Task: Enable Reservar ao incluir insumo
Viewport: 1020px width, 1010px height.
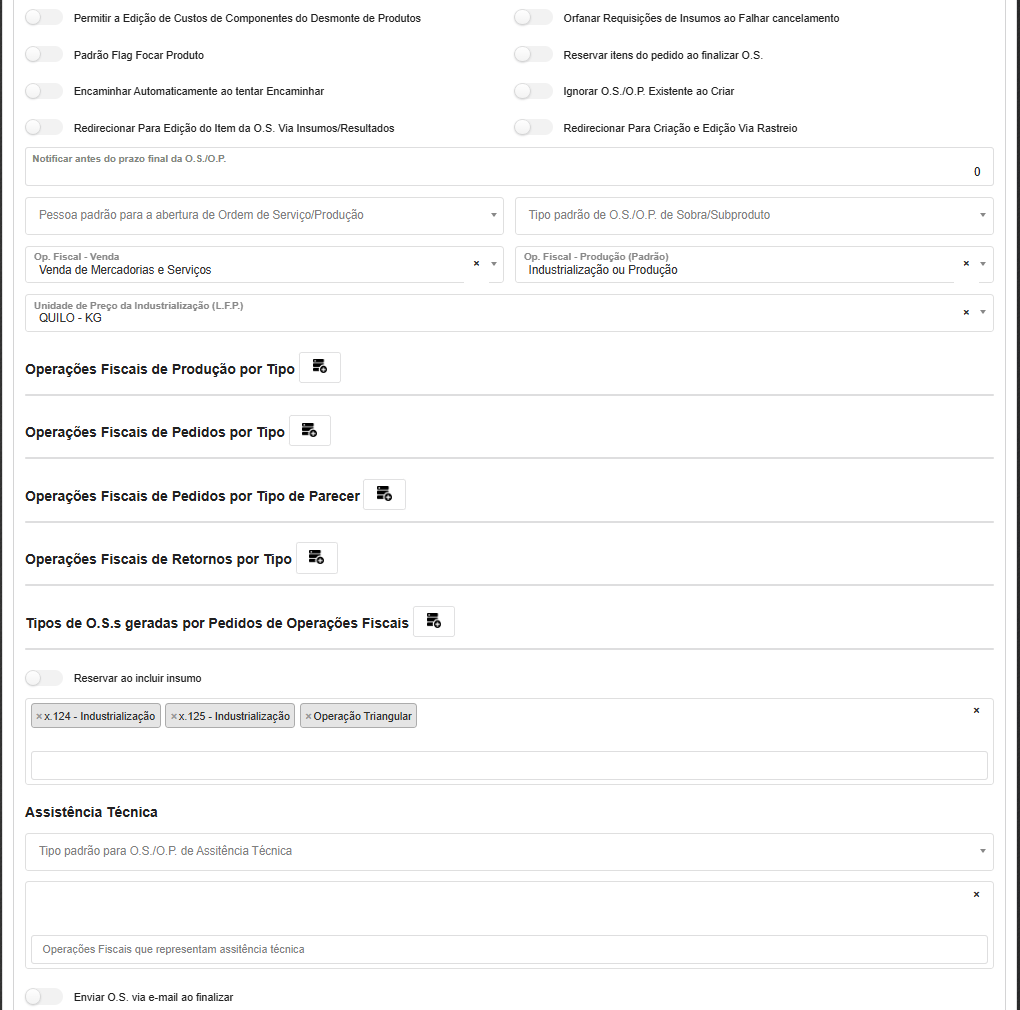Action: pyautogui.click(x=44, y=678)
